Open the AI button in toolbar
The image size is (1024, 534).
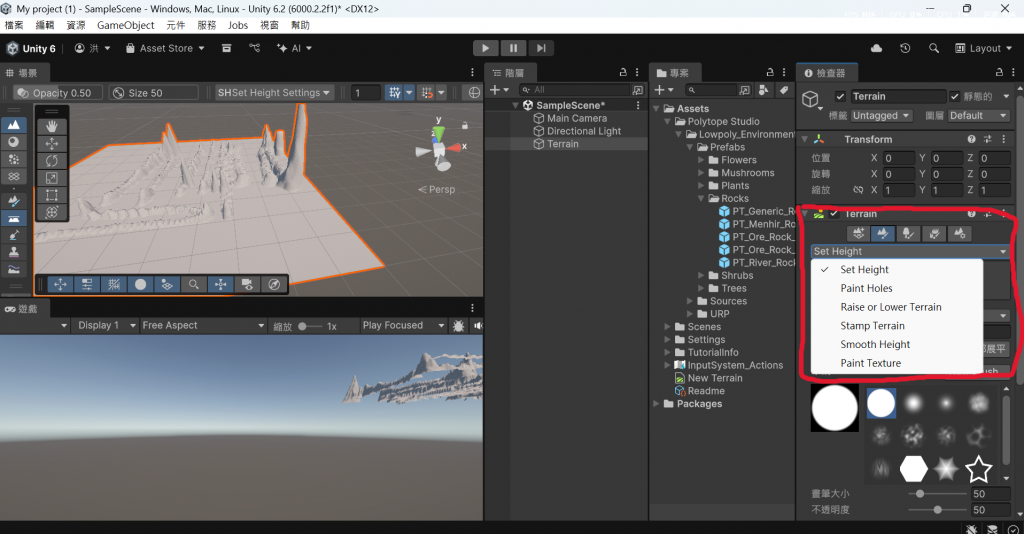[x=294, y=48]
